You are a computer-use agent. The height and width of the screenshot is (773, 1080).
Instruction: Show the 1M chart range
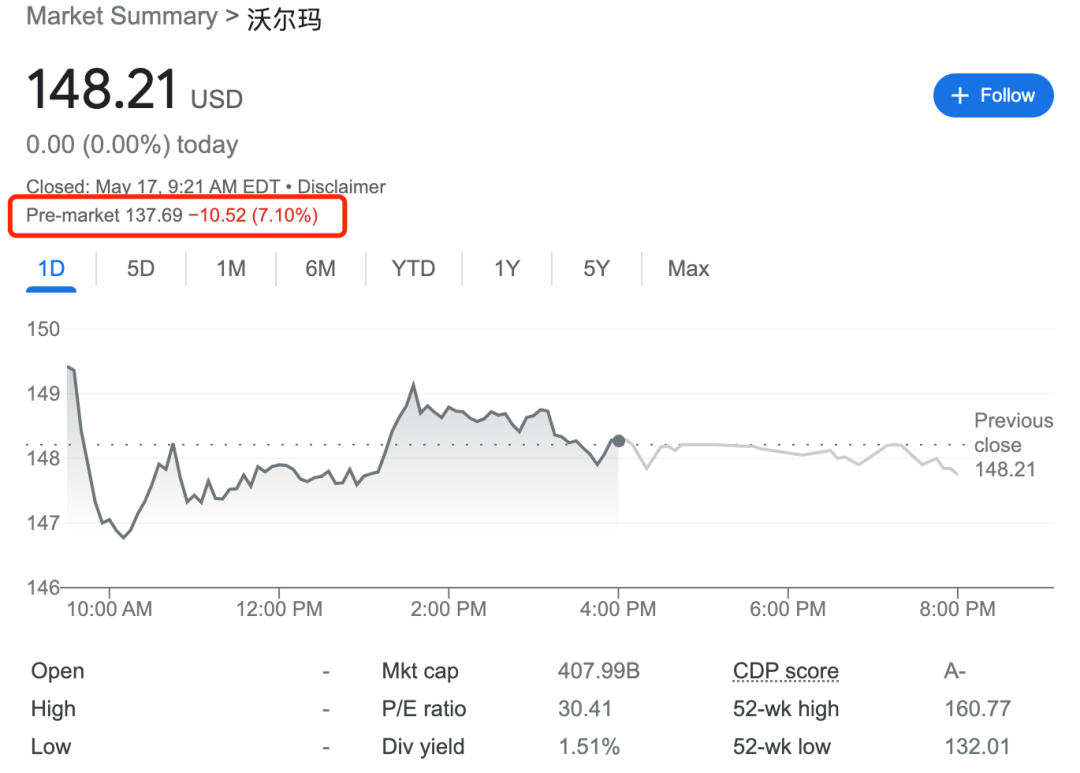click(x=231, y=268)
